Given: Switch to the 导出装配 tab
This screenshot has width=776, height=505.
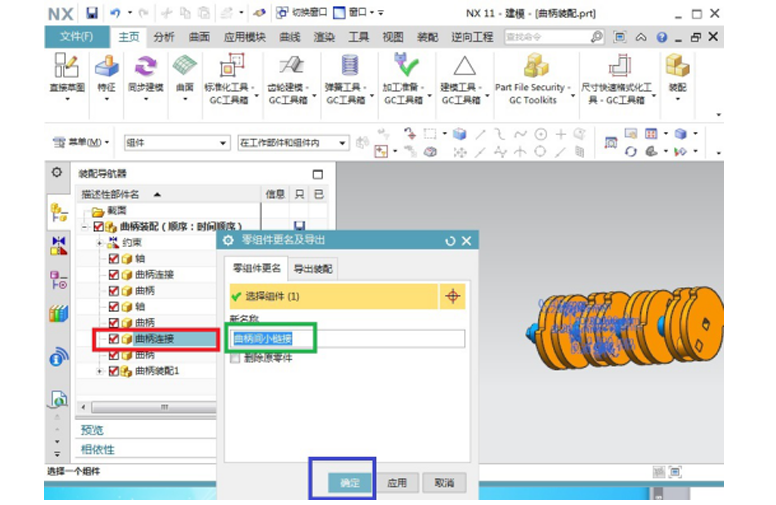Looking at the screenshot, I should coord(313,269).
